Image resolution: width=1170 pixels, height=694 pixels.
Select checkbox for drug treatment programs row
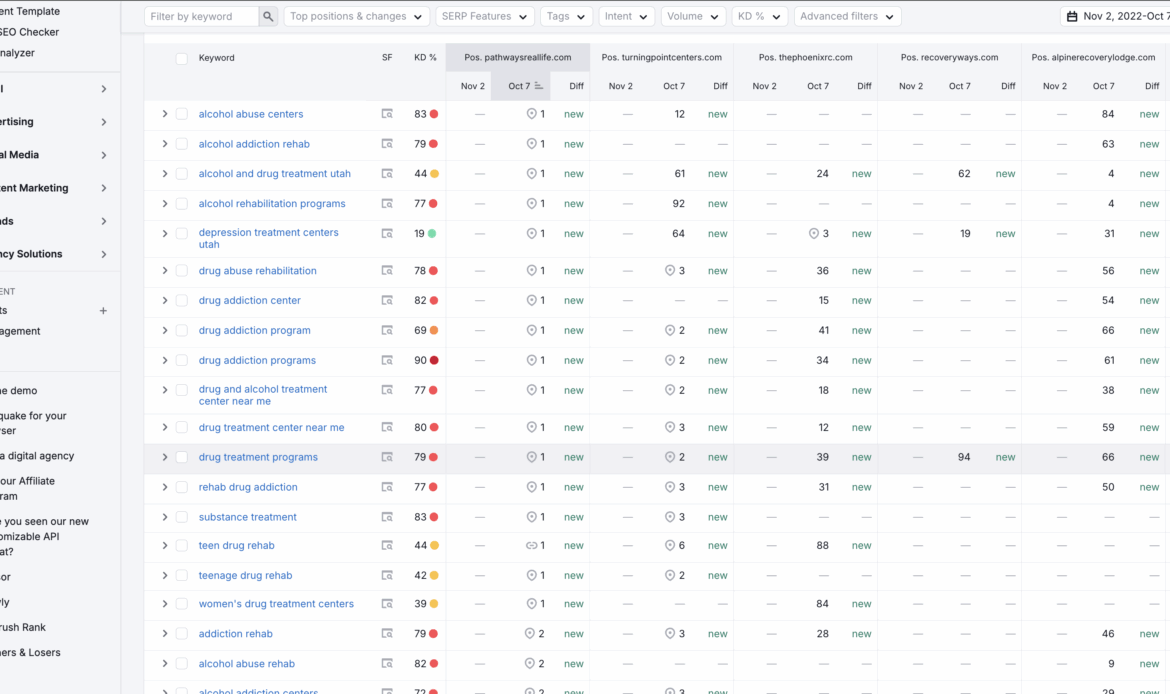click(x=182, y=457)
